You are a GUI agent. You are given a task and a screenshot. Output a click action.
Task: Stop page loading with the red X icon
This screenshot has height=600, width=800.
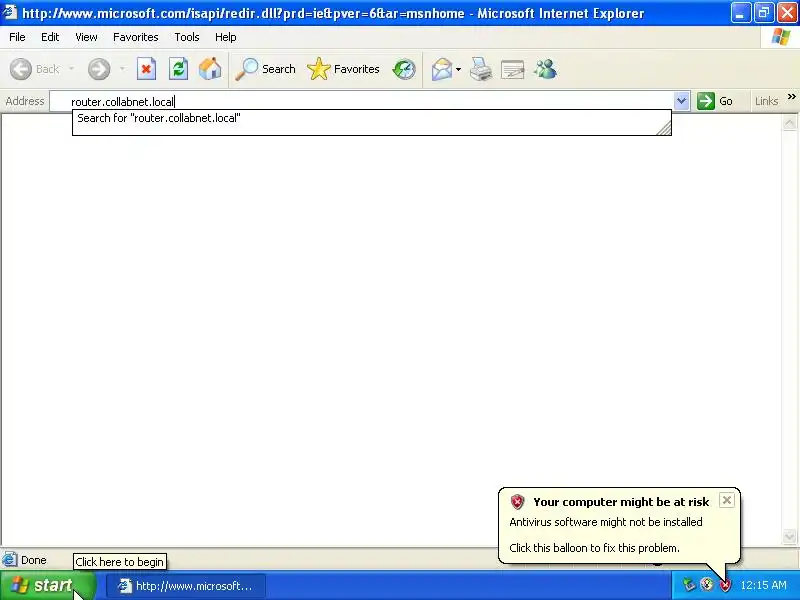coord(146,69)
